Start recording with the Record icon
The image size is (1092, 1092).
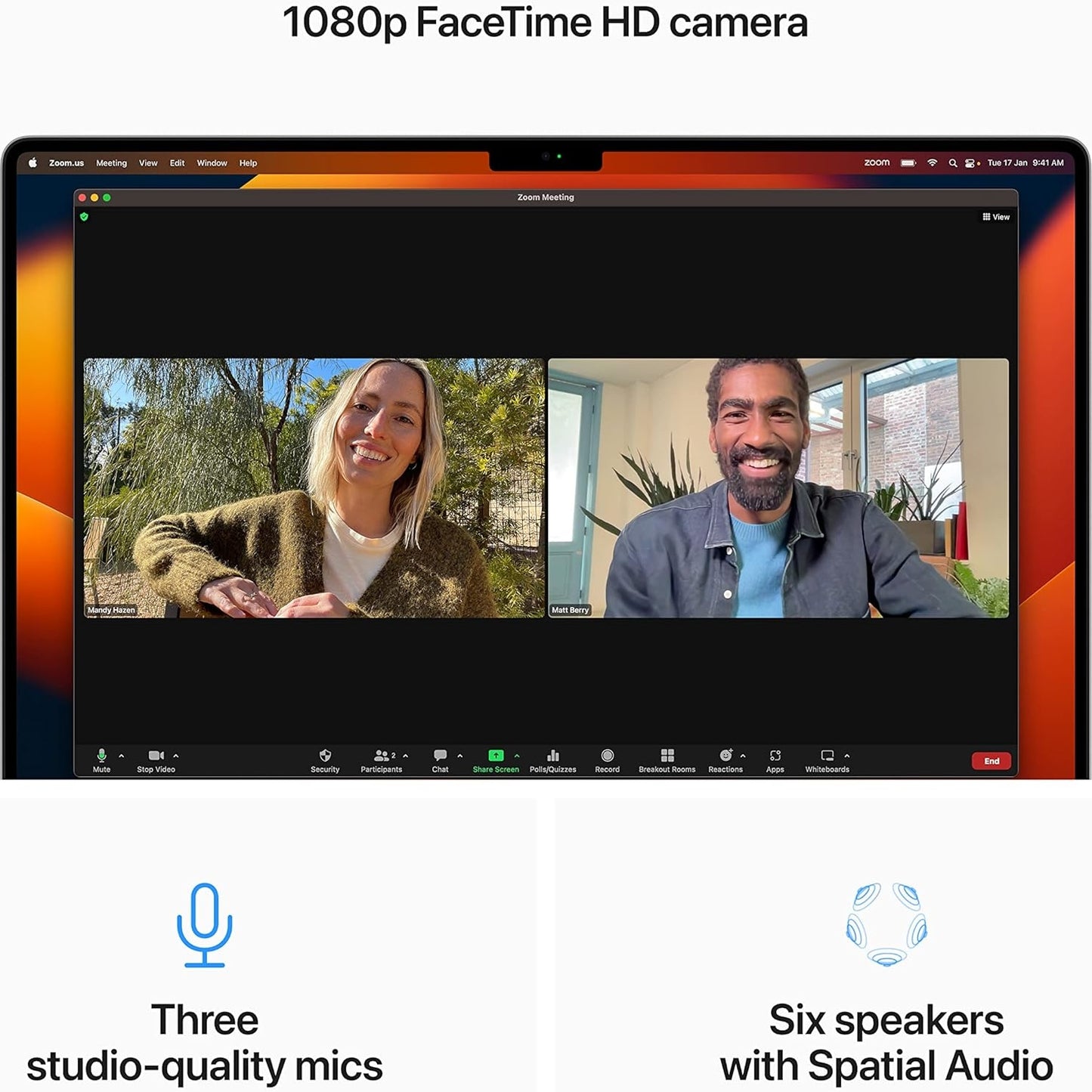pyautogui.click(x=607, y=756)
